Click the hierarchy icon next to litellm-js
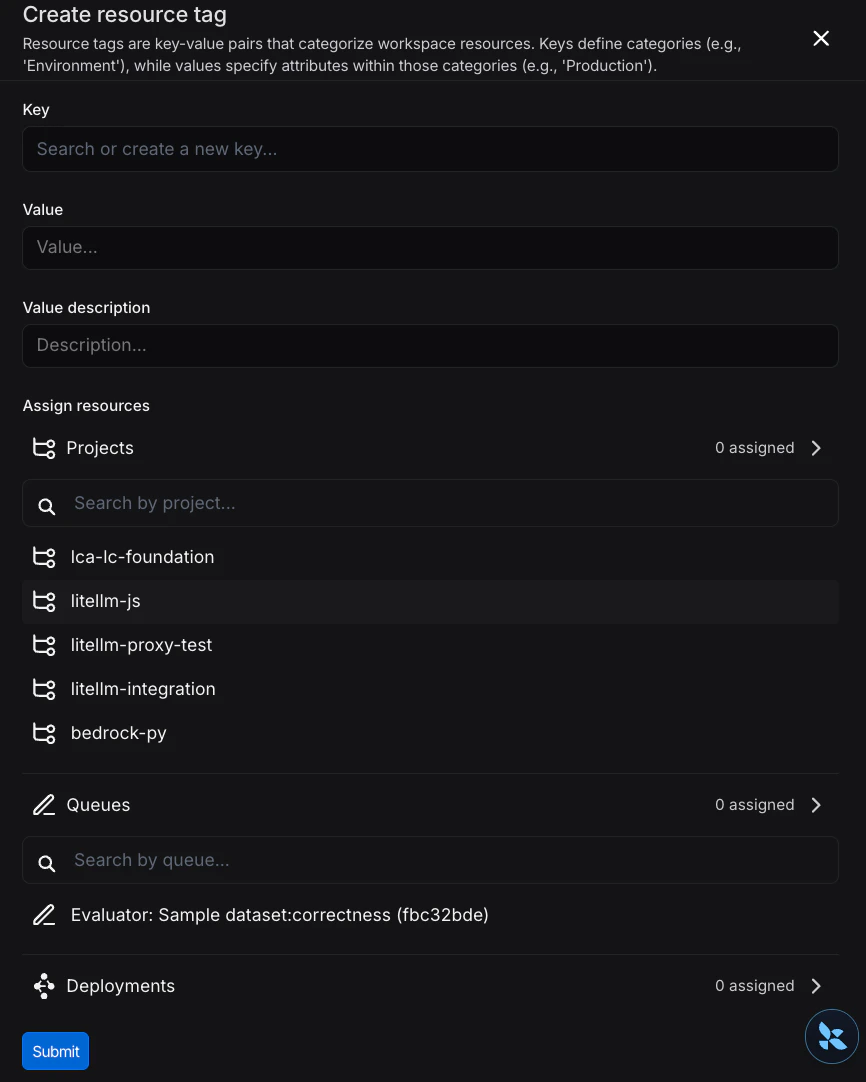866x1082 pixels. point(43,601)
